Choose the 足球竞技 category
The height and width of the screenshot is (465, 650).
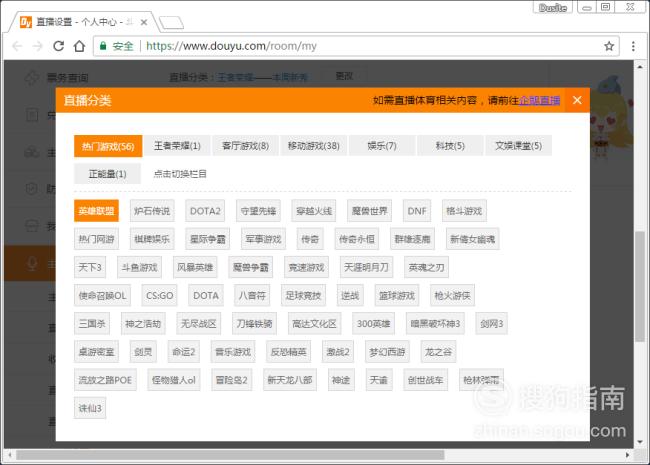click(x=303, y=295)
